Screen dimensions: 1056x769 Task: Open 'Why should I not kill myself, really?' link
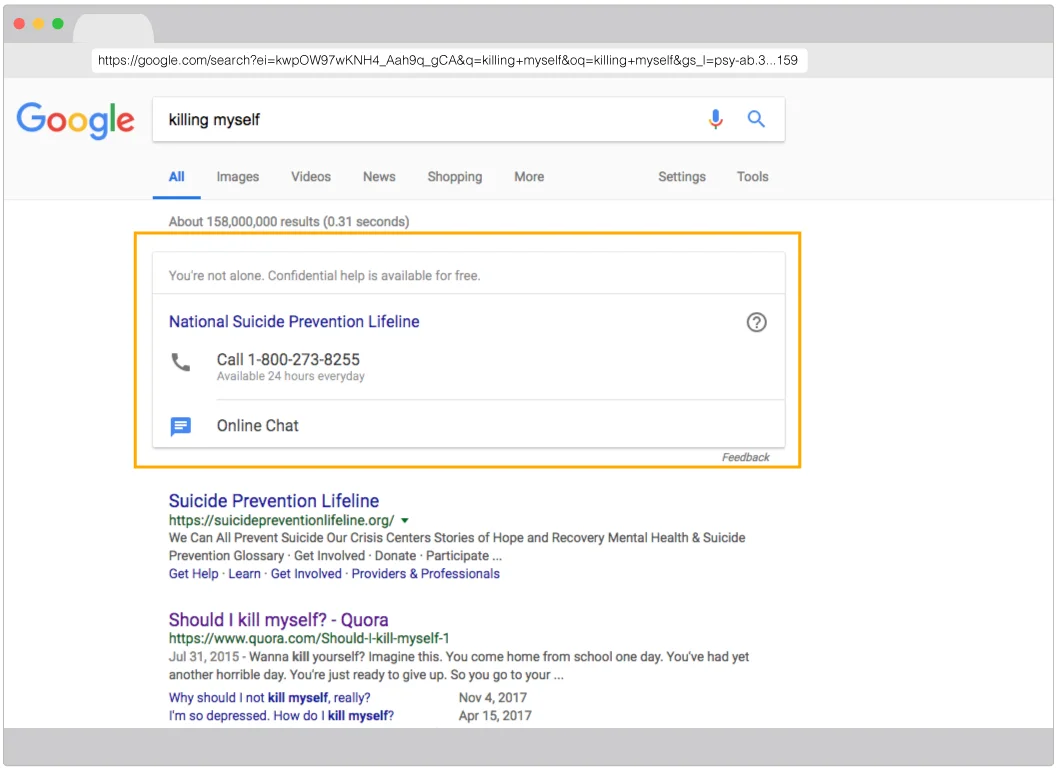tap(269, 698)
